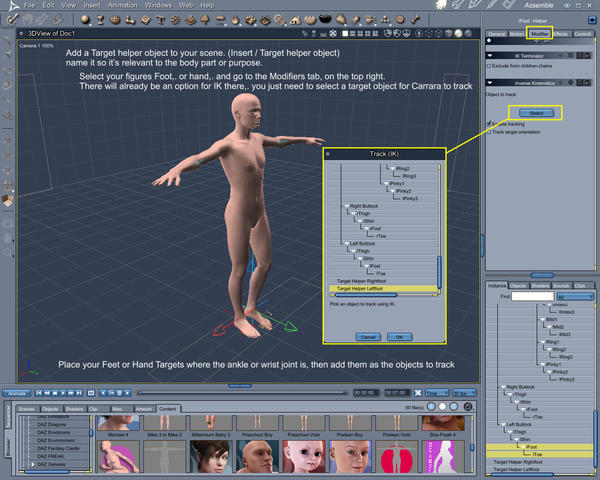Click the flame fire object icon
This screenshot has width=600, height=480.
[x=235, y=19]
